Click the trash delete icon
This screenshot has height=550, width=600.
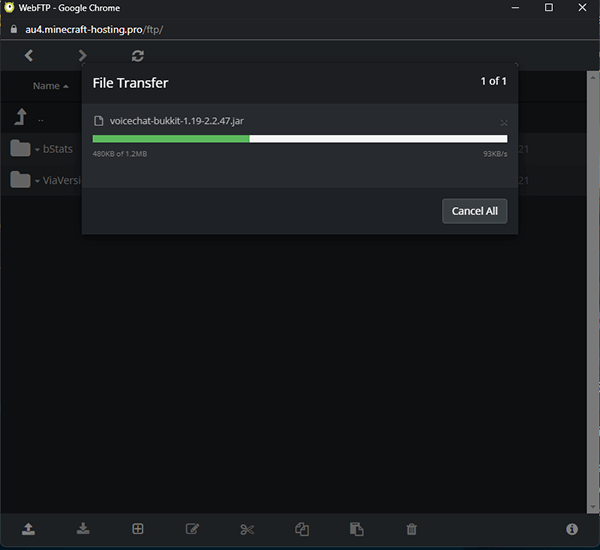coord(411,529)
